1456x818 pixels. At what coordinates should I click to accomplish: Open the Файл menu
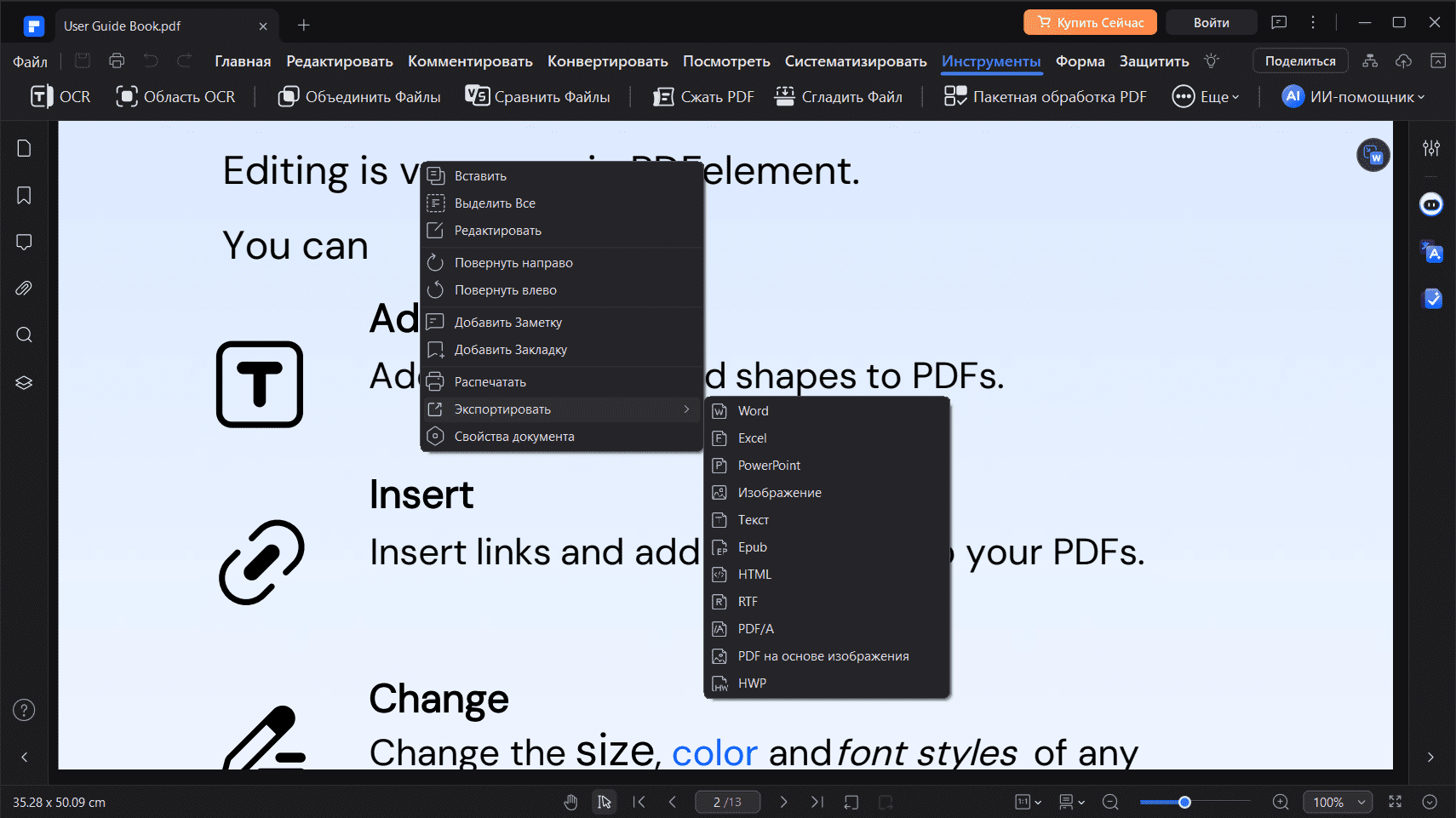(30, 61)
